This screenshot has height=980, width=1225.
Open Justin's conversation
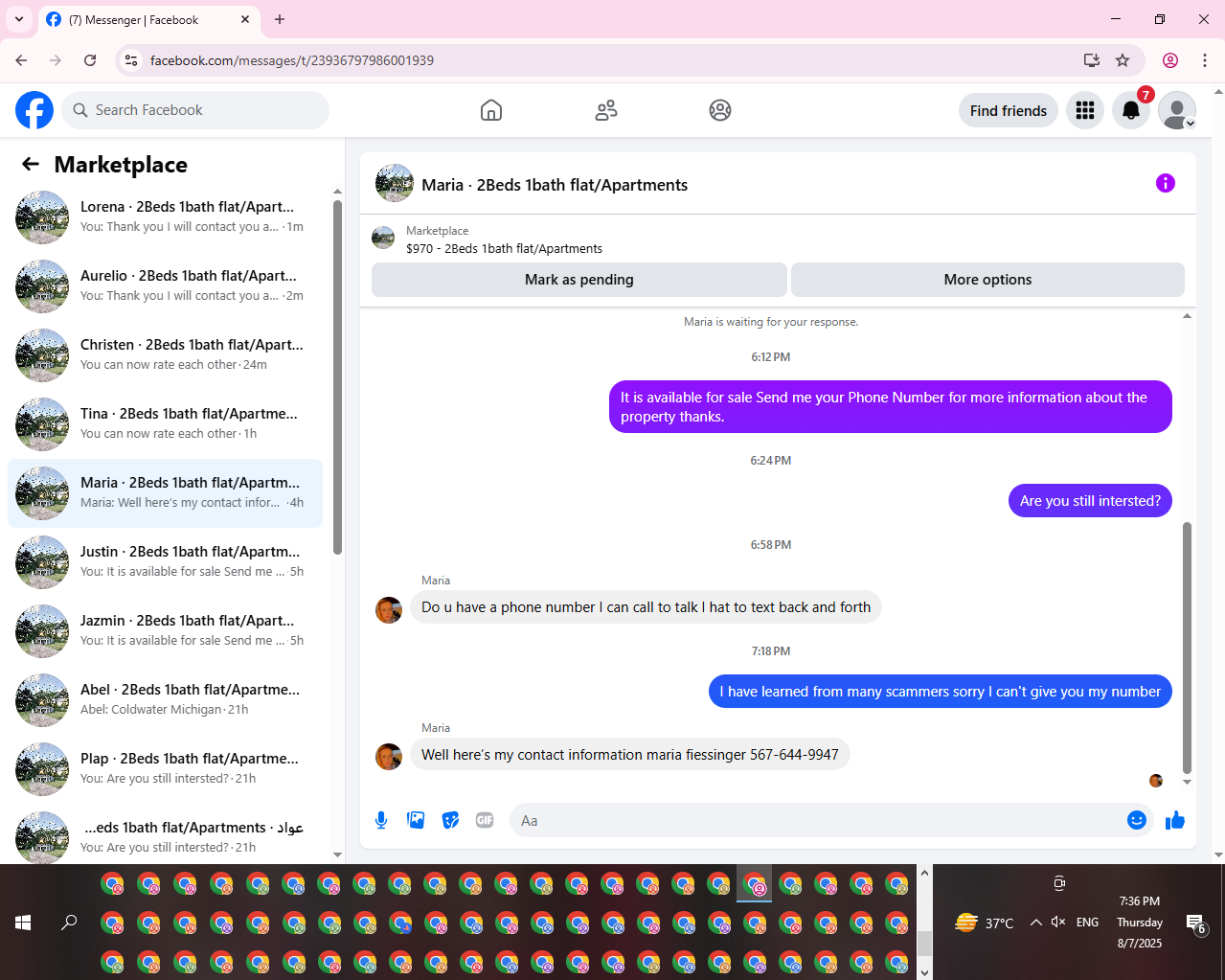(165, 561)
